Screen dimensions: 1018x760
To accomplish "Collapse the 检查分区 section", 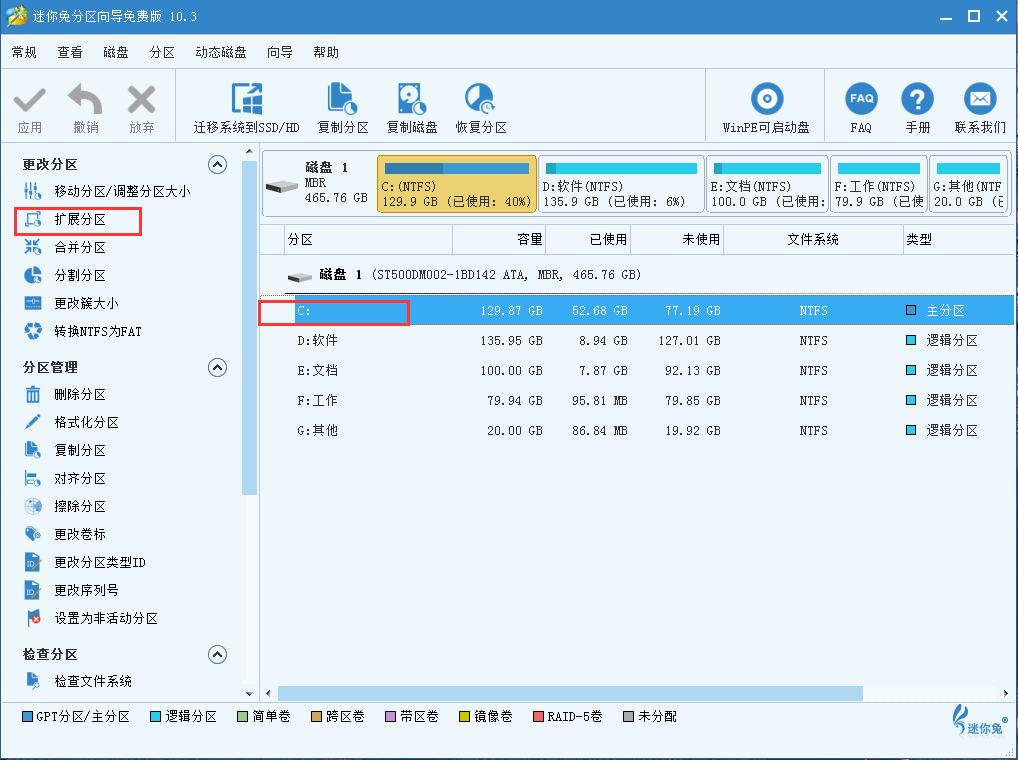I will tap(217, 654).
